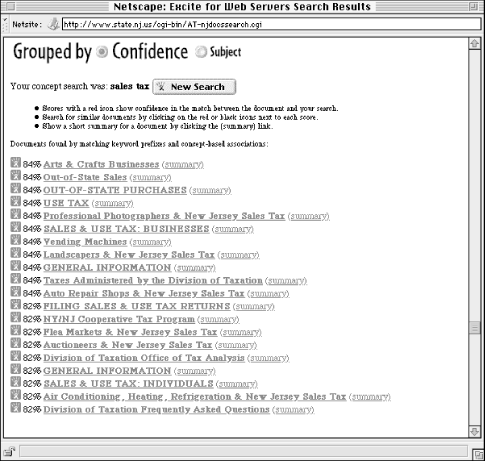485x461 pixels.
Task: Open the FILING SALES & USE TAX RETURNS link
Action: [137, 306]
